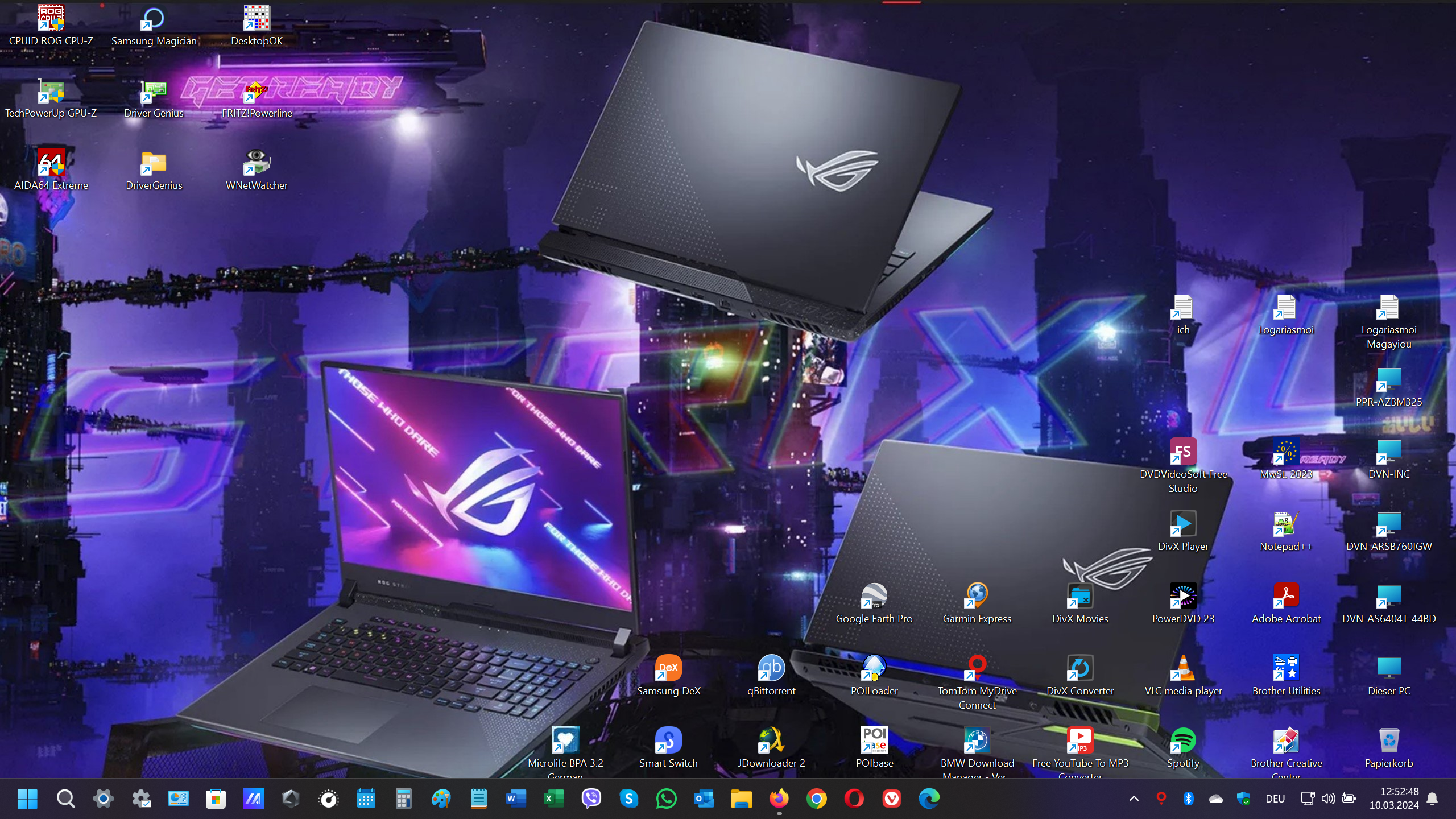Launch Samsung Magician
This screenshot has height=819, width=1456.
(x=153, y=18)
